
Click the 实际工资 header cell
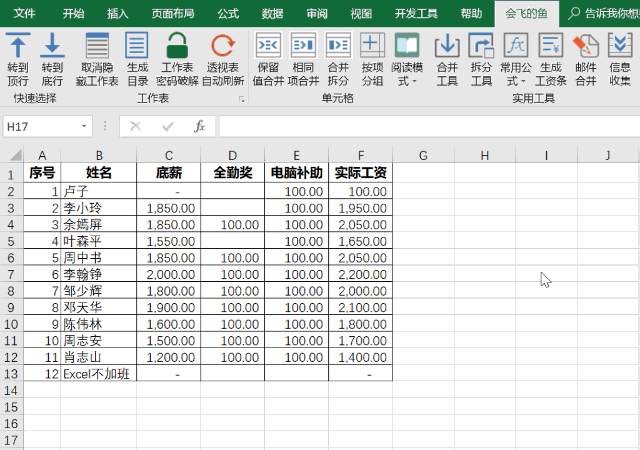pos(361,173)
